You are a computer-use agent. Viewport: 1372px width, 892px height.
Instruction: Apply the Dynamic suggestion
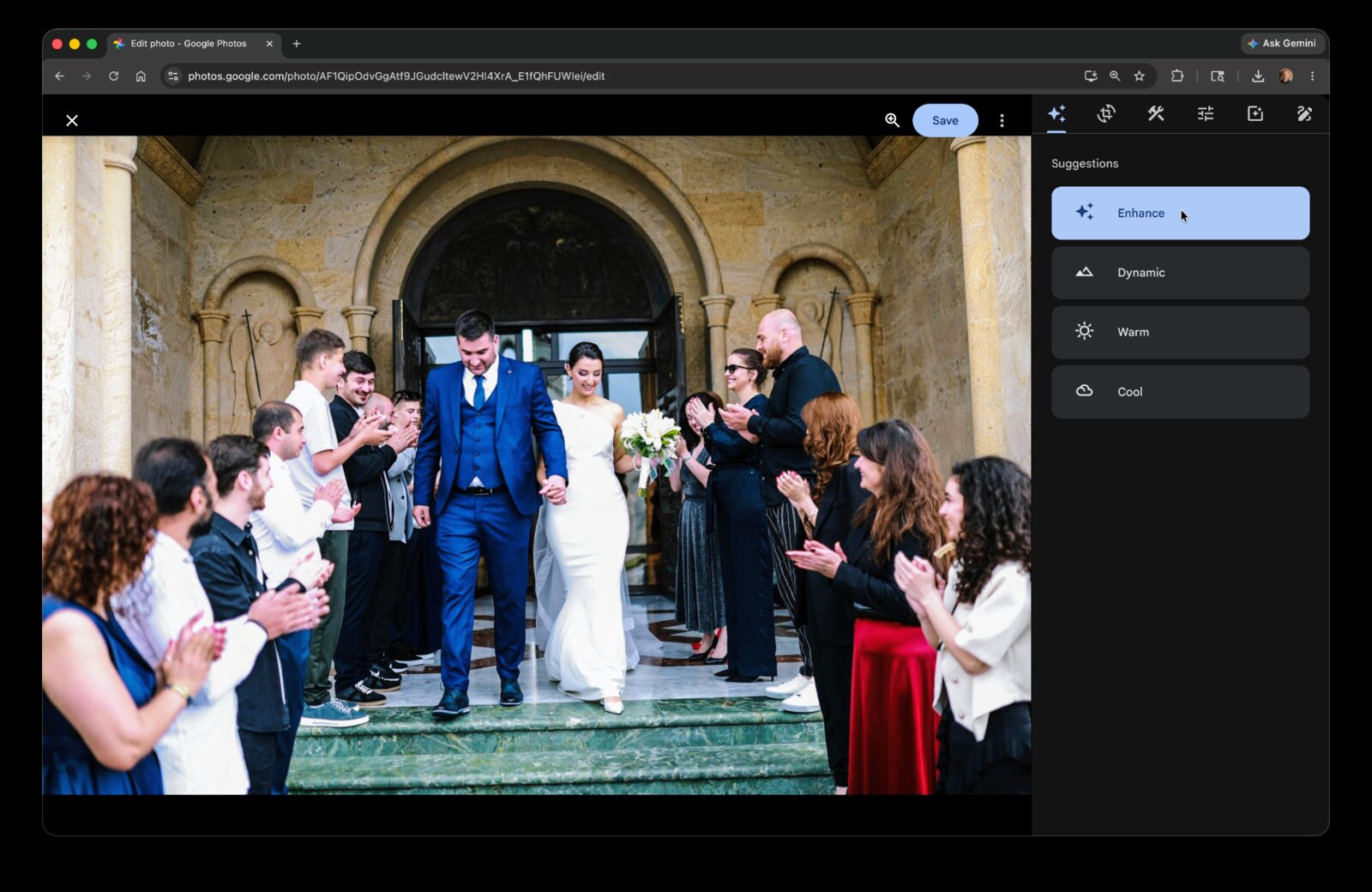tap(1180, 273)
